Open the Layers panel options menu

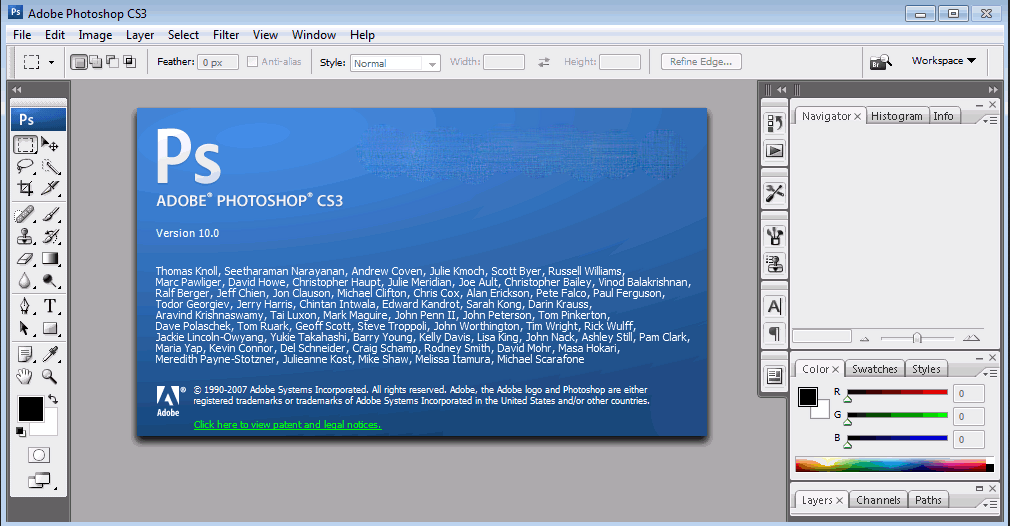(x=990, y=504)
